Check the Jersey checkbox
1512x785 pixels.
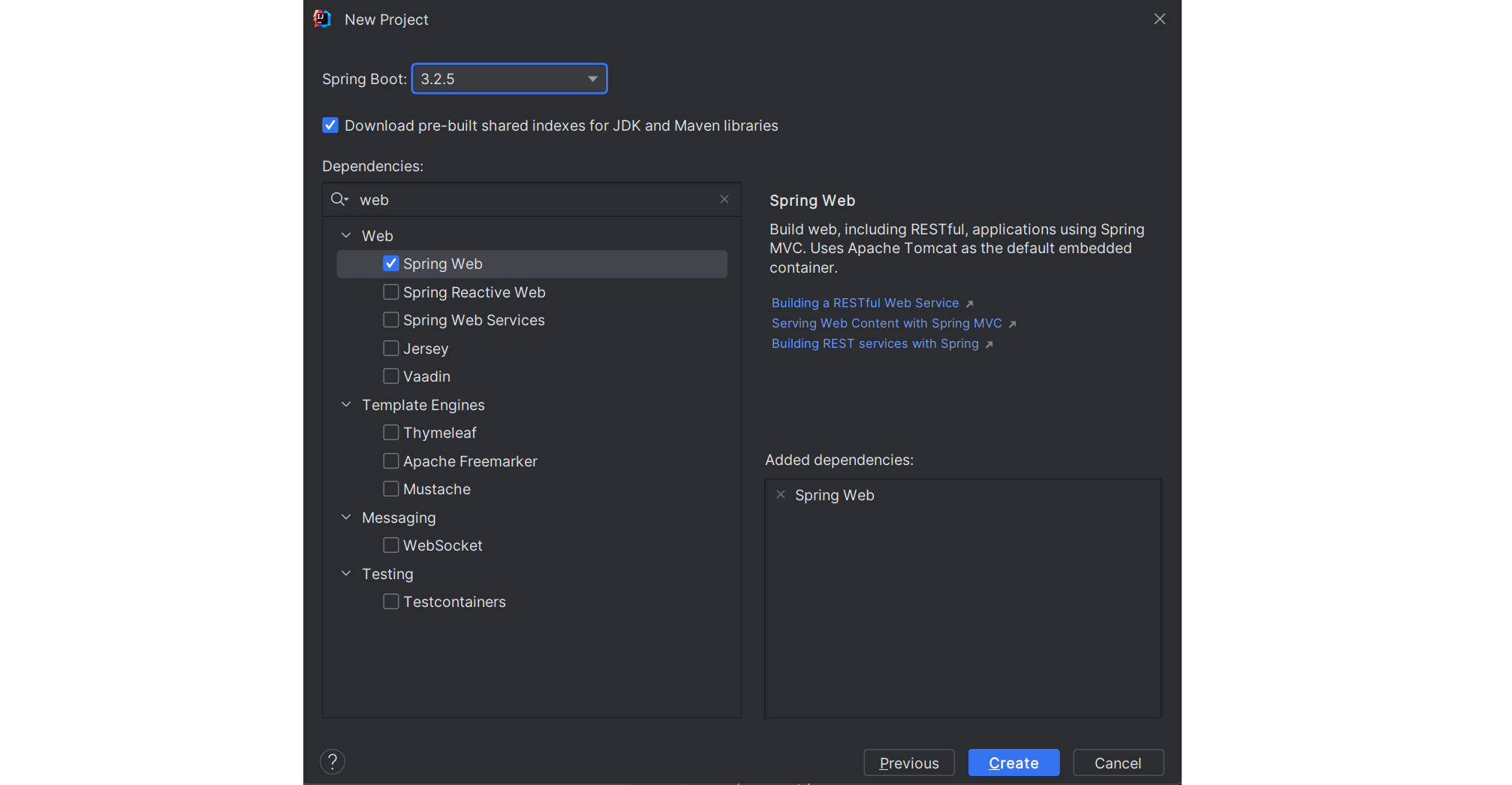[x=390, y=348]
